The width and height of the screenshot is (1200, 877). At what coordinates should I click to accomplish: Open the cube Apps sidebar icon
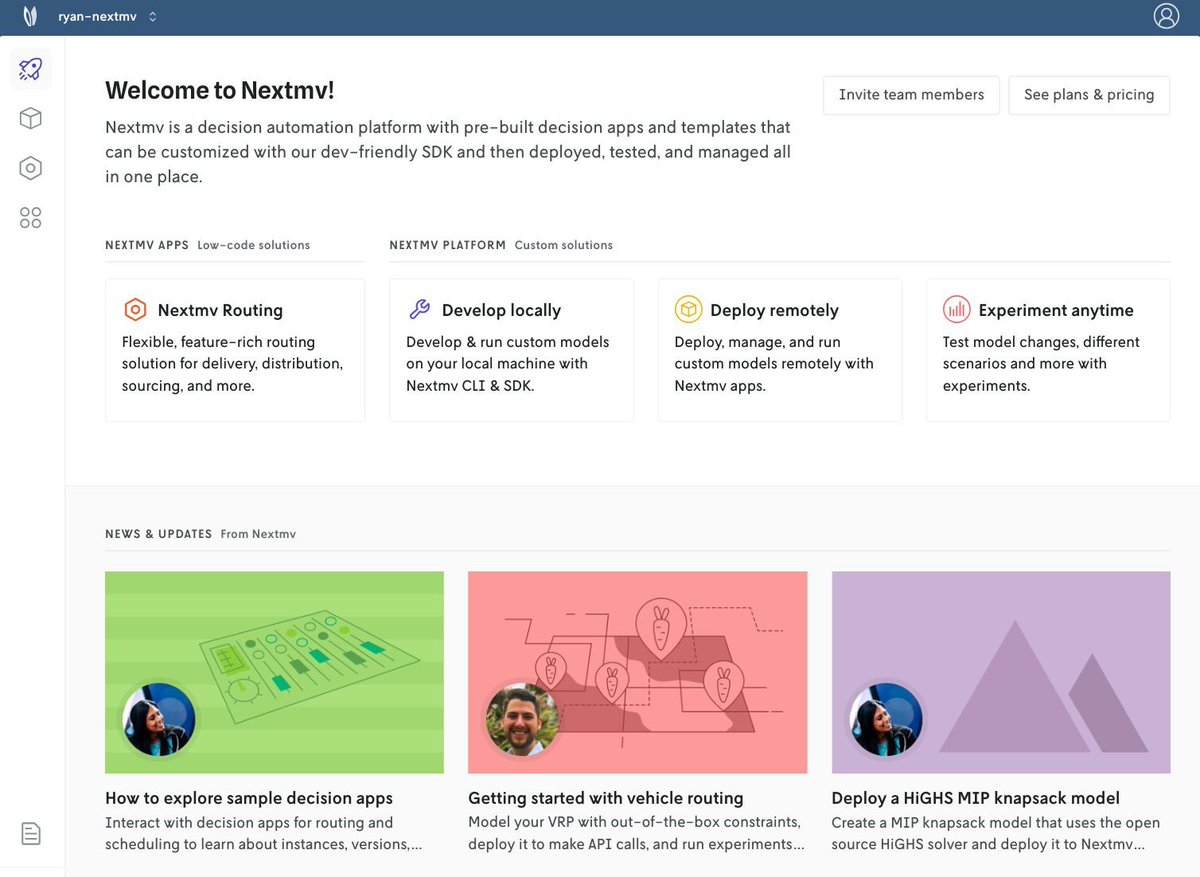(31, 119)
